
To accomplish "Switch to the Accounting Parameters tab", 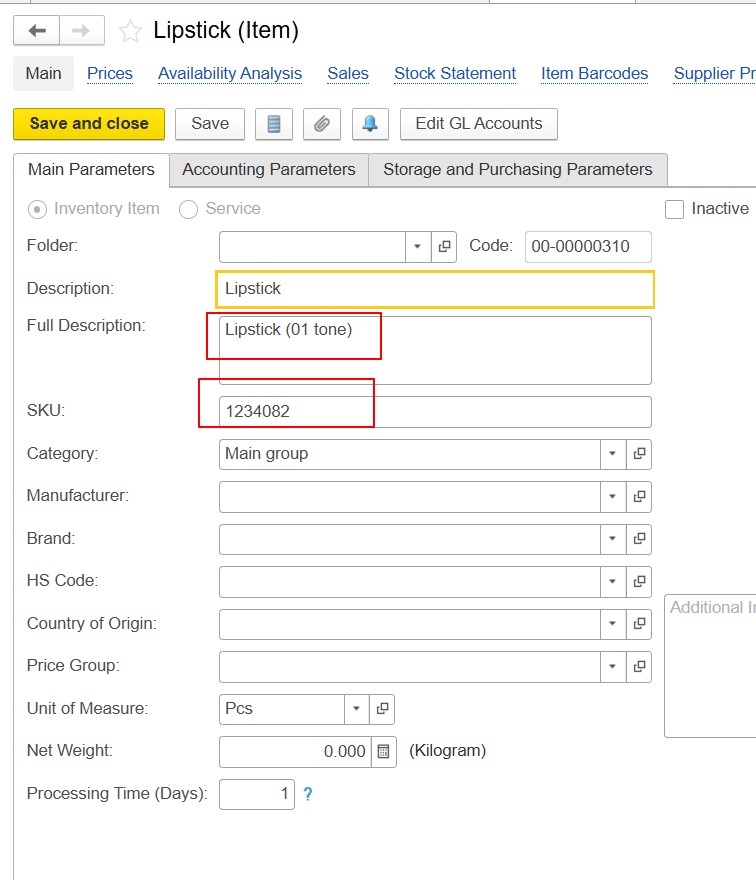I will 269,169.
